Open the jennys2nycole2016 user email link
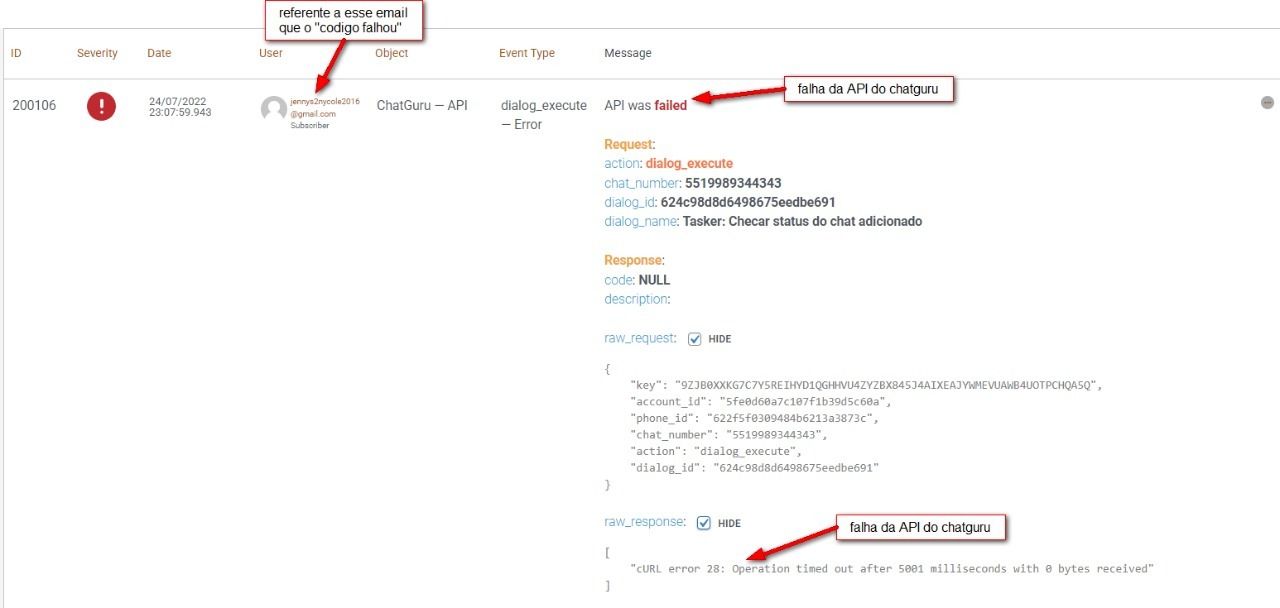 324,107
